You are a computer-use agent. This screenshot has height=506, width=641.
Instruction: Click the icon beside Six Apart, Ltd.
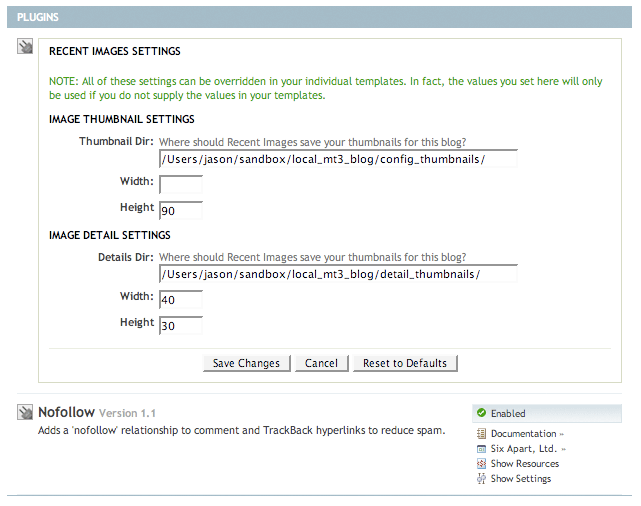pos(482,449)
